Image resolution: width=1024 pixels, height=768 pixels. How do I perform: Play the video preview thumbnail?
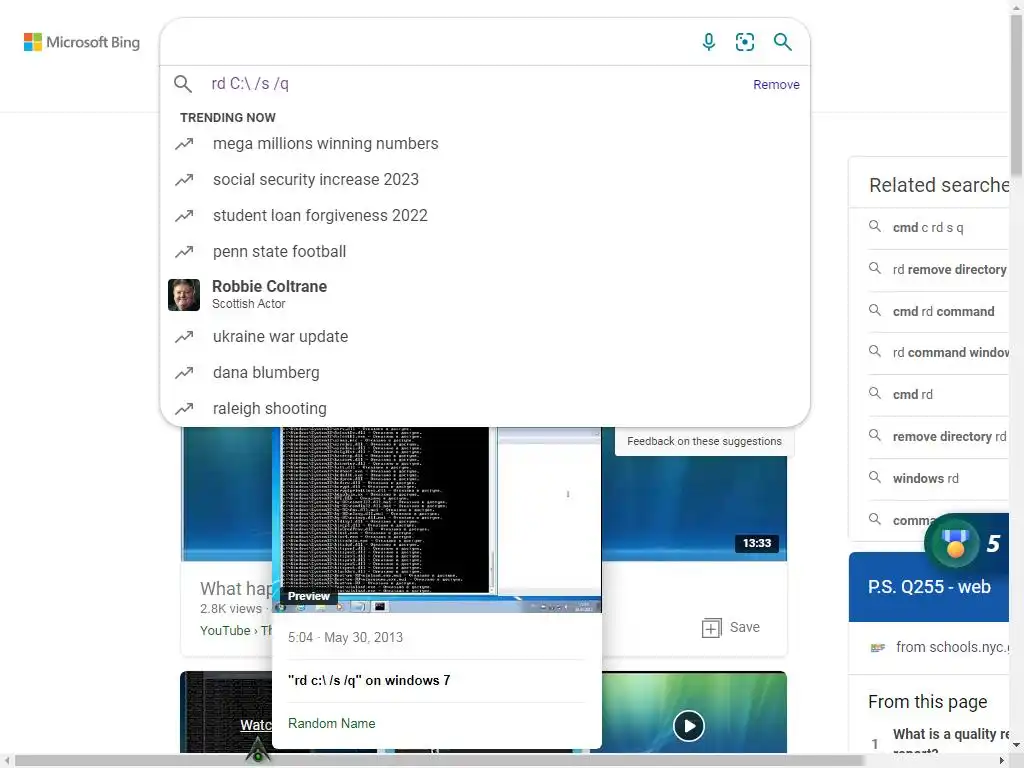(436, 519)
